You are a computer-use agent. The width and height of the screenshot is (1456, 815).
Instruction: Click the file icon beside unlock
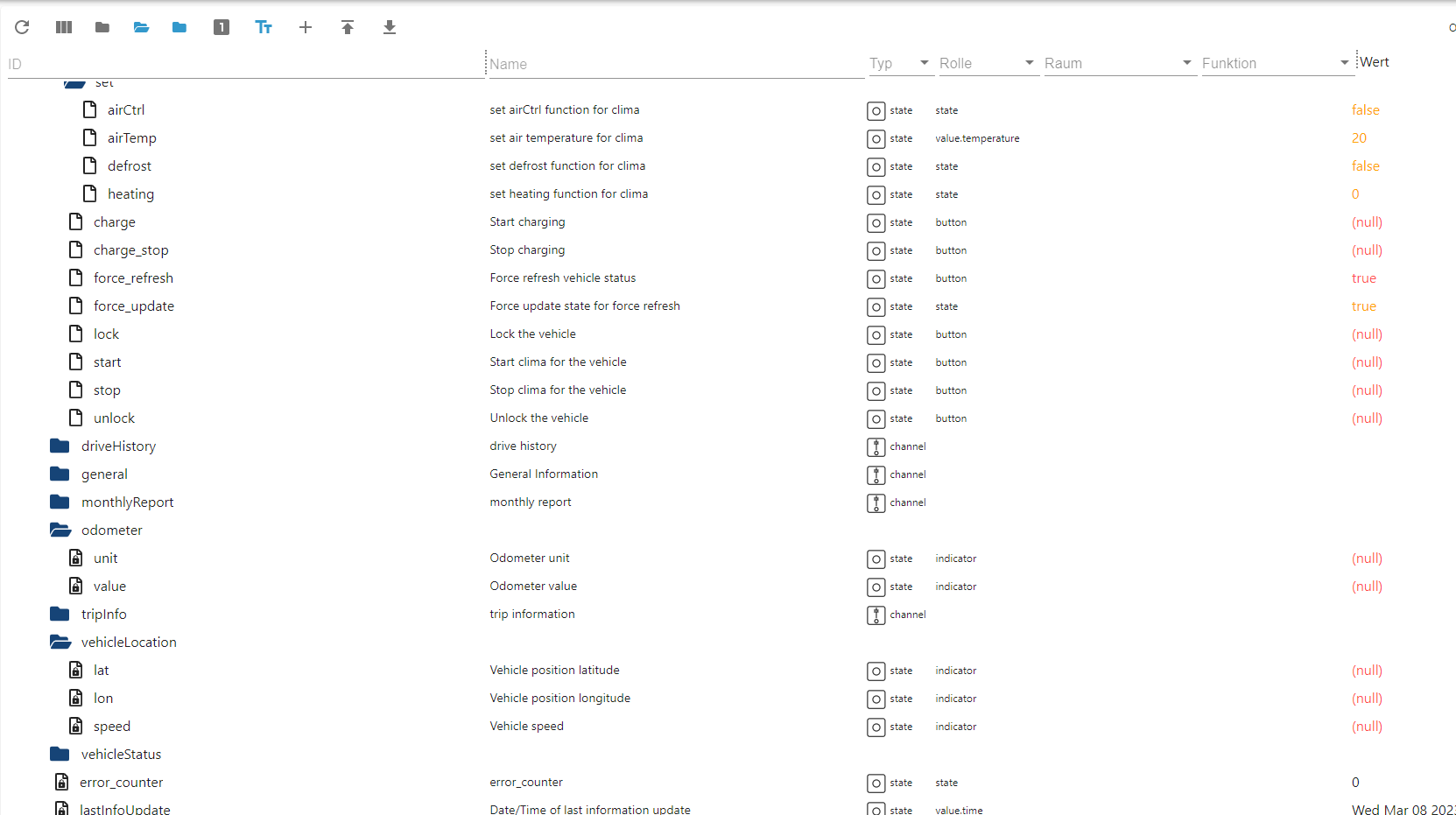(x=75, y=418)
